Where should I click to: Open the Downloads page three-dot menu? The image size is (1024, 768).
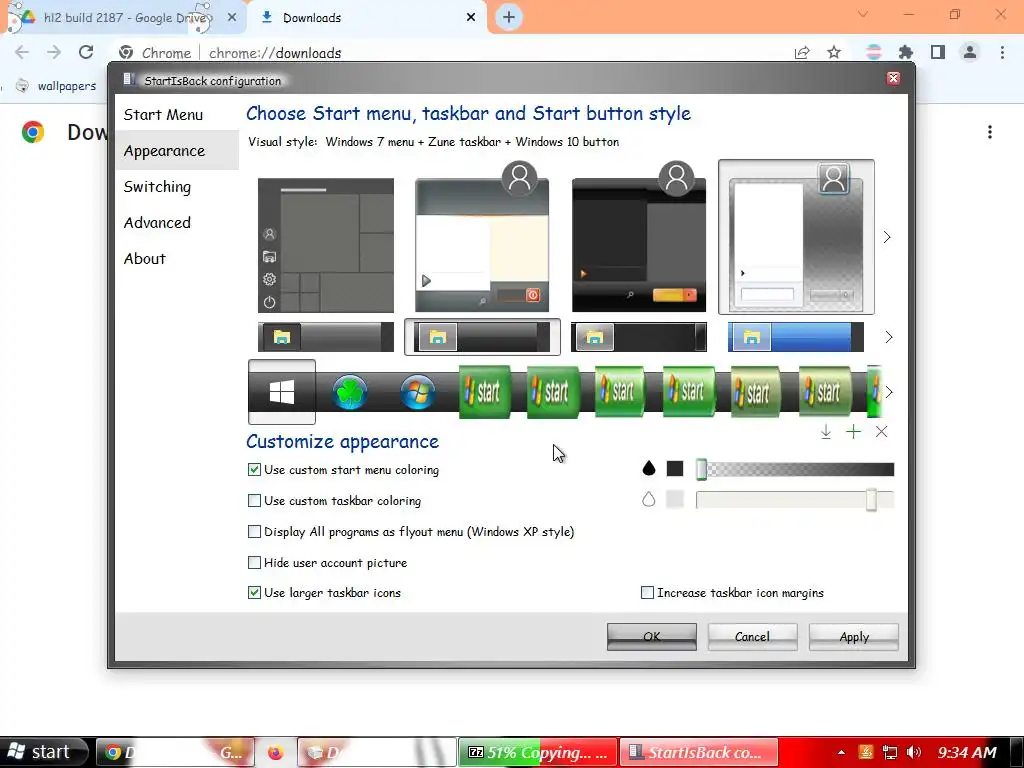click(990, 133)
